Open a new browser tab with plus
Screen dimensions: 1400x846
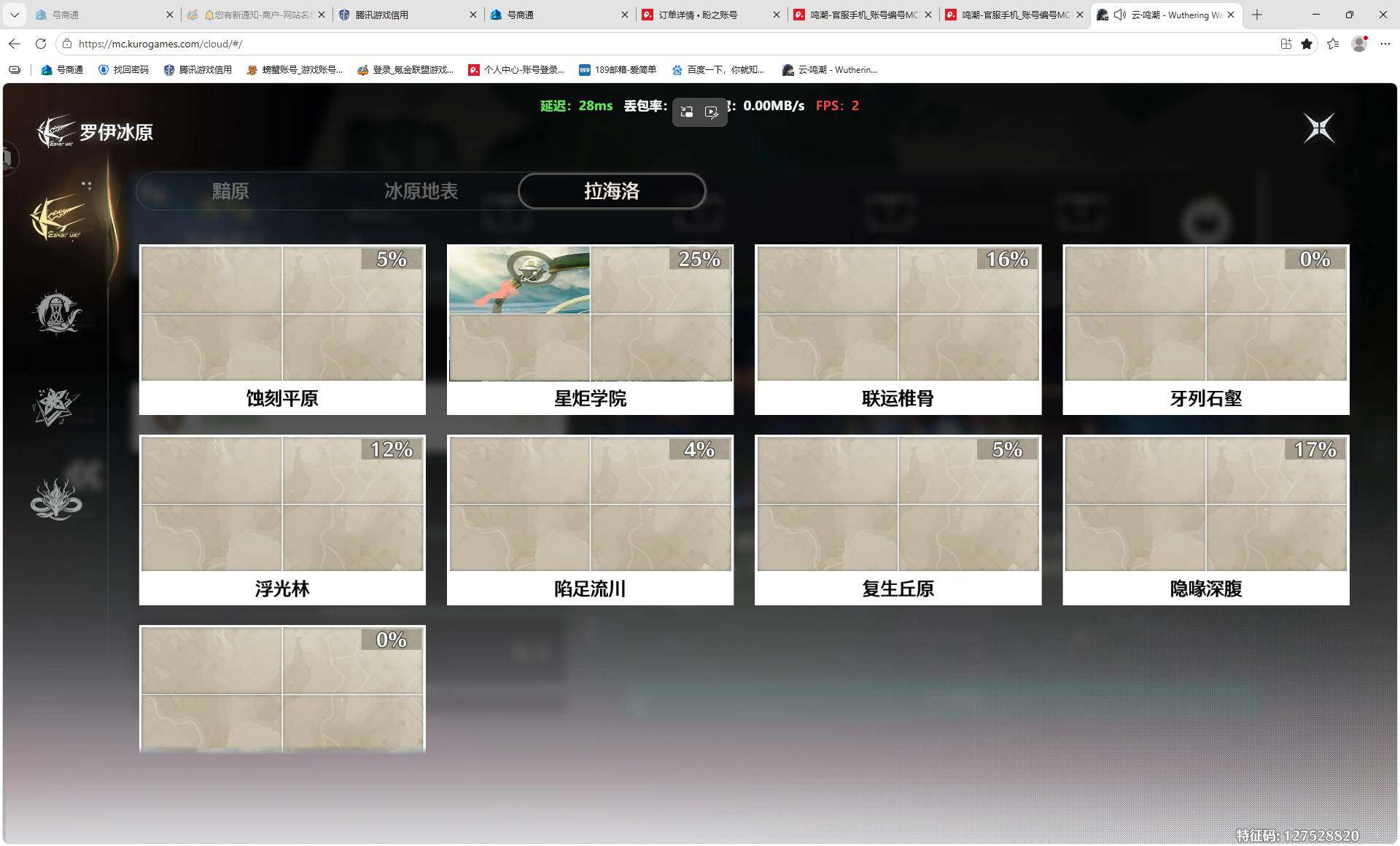pos(1257,15)
